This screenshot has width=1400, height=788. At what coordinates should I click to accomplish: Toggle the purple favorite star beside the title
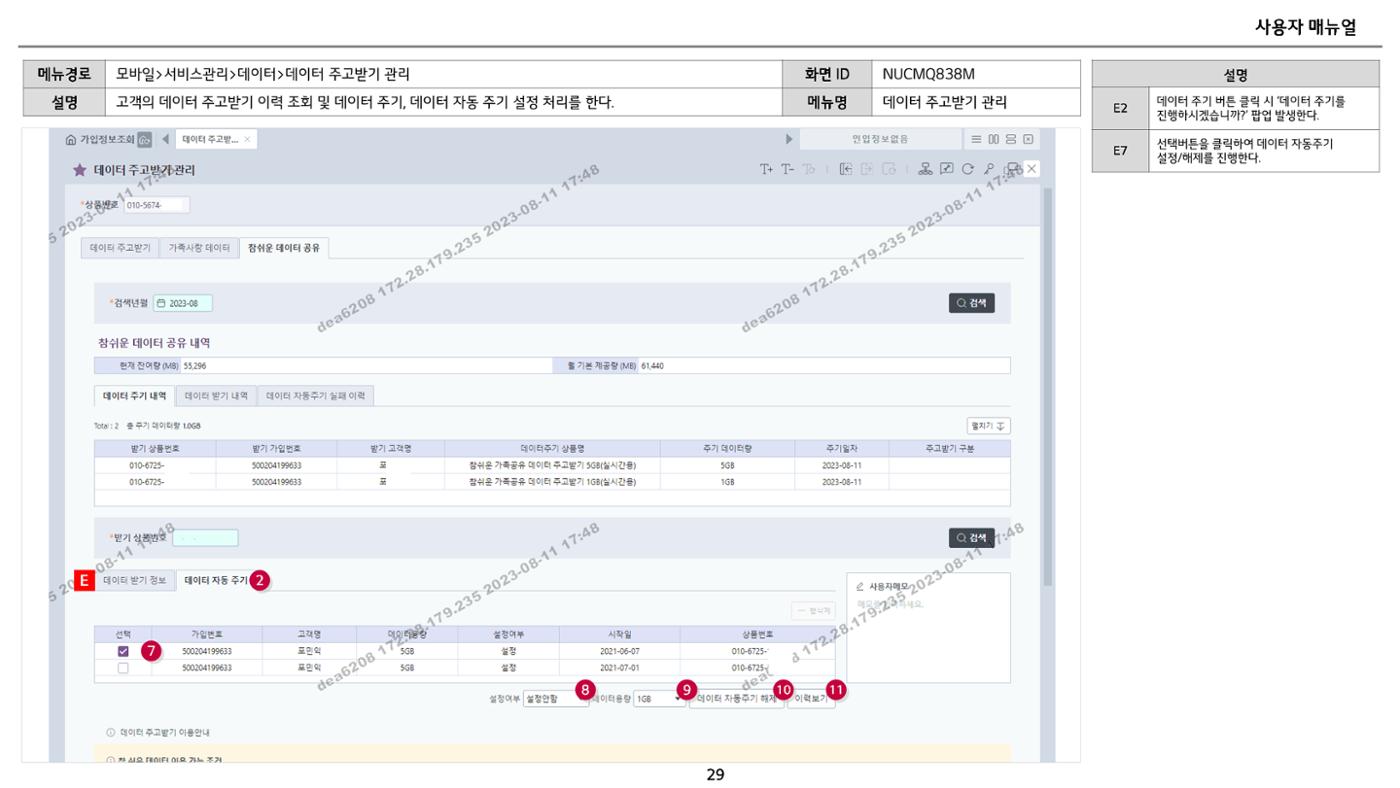tap(79, 171)
